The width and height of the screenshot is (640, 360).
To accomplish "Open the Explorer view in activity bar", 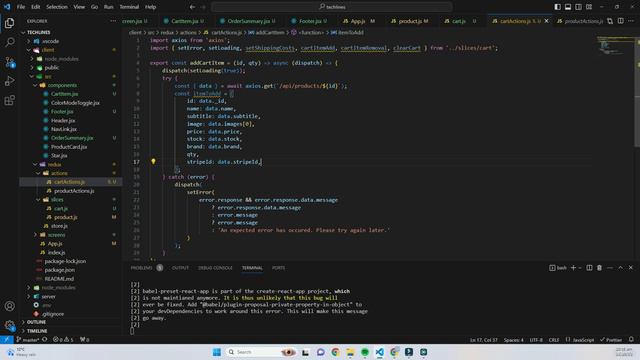I will coord(9,23).
